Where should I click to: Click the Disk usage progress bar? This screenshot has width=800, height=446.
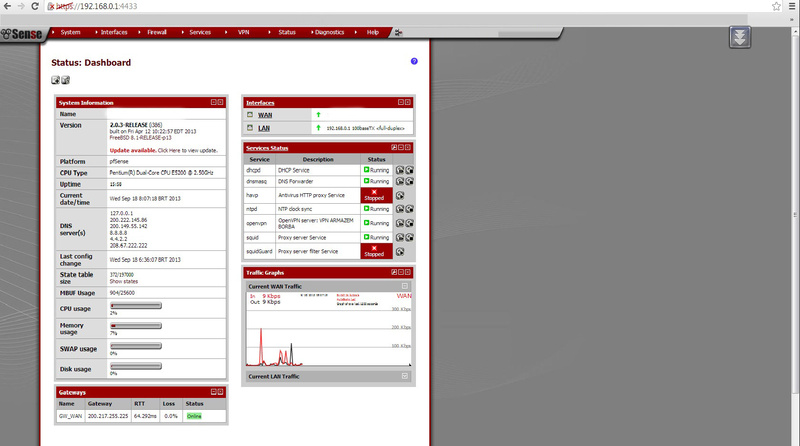click(136, 366)
